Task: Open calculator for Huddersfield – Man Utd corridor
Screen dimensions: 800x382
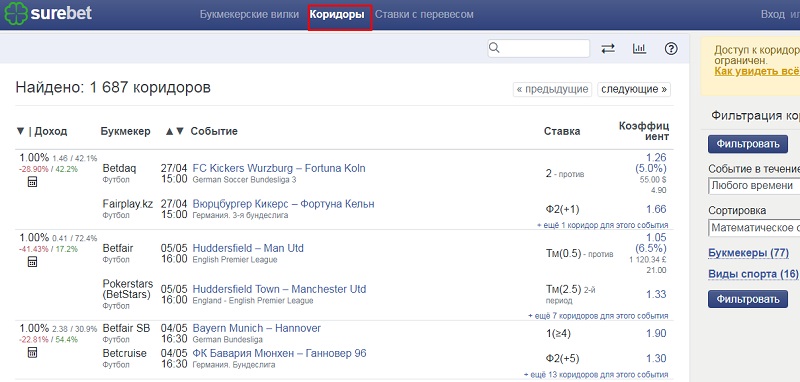Action: tap(32, 262)
